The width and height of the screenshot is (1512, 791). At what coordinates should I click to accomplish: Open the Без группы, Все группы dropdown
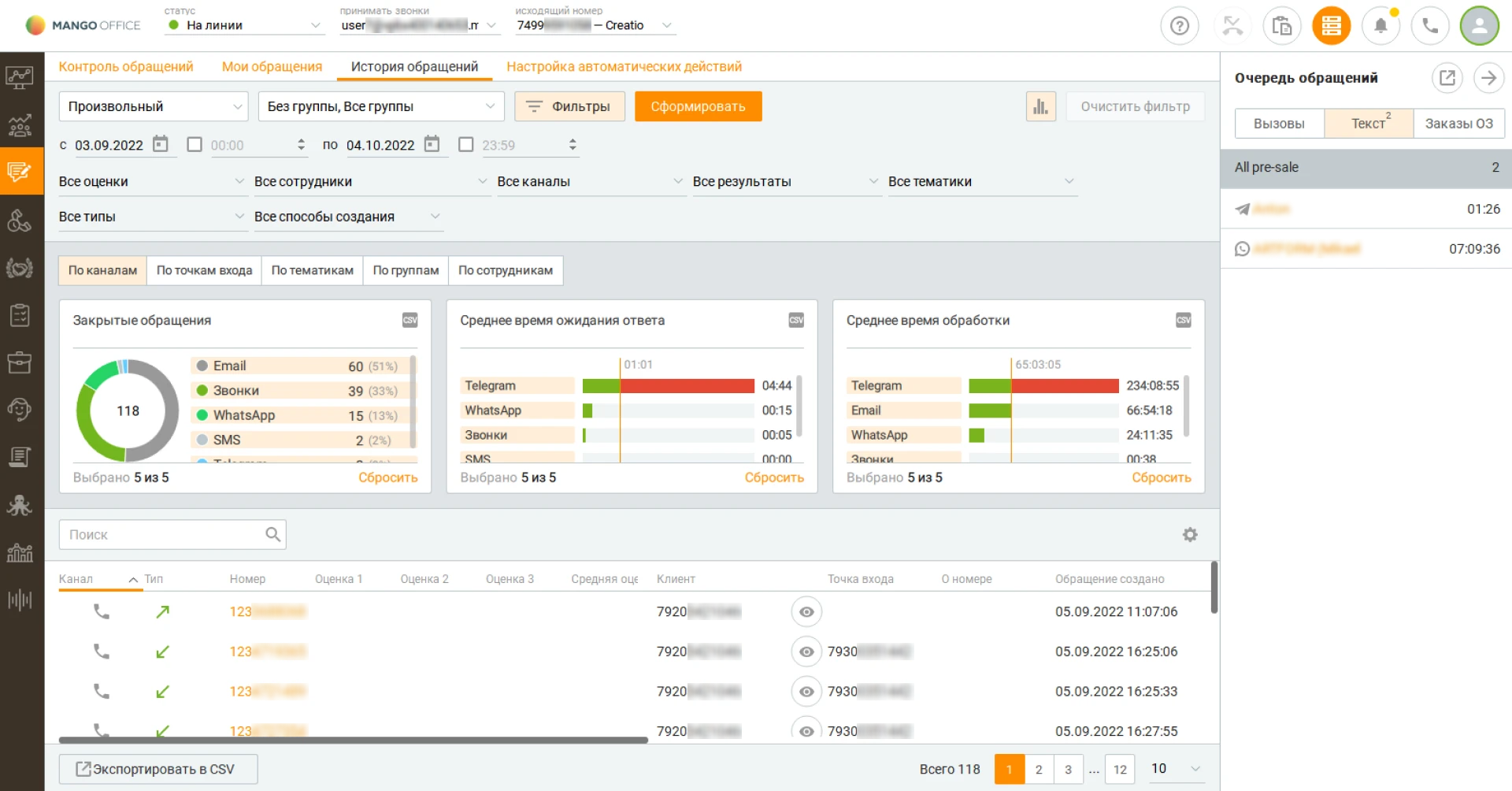[380, 106]
